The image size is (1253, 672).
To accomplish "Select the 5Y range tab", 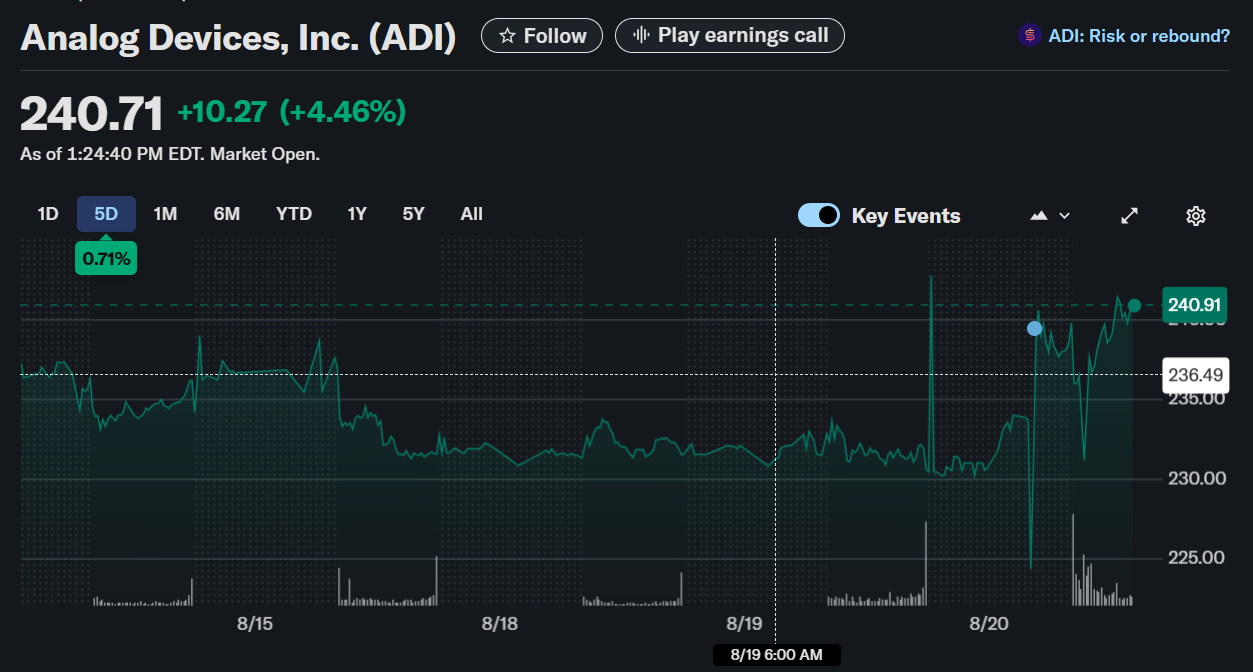I will point(414,214).
